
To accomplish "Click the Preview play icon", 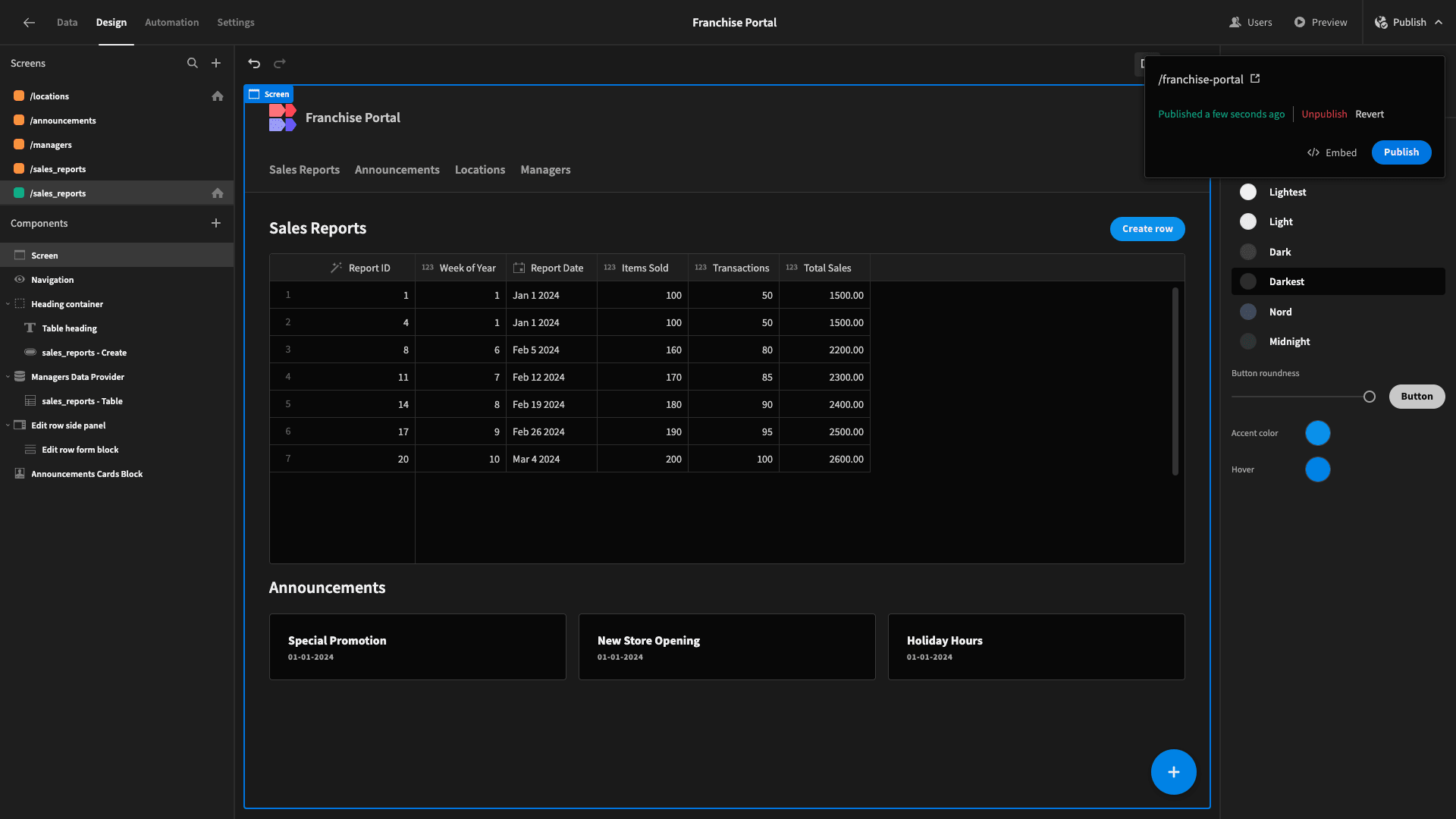I will click(x=1300, y=23).
